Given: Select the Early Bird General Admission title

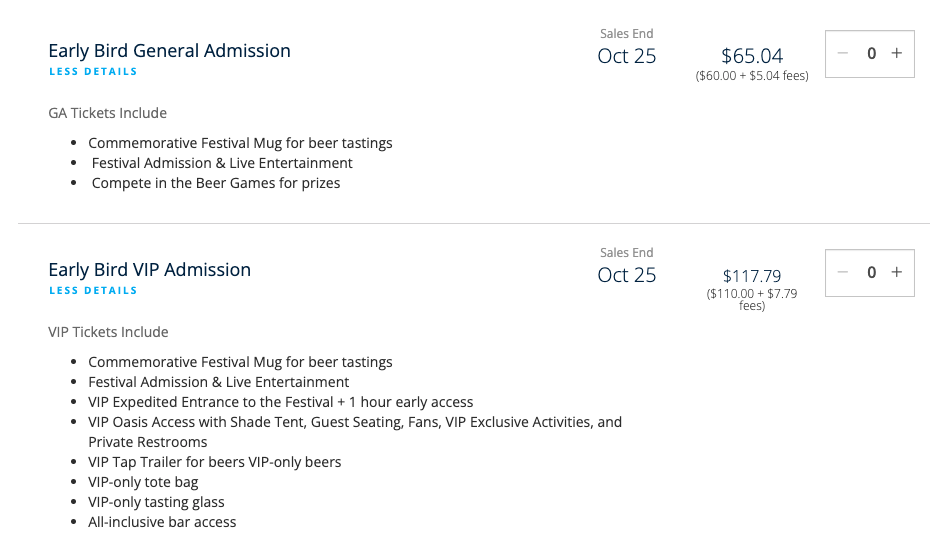Looking at the screenshot, I should click(169, 51).
